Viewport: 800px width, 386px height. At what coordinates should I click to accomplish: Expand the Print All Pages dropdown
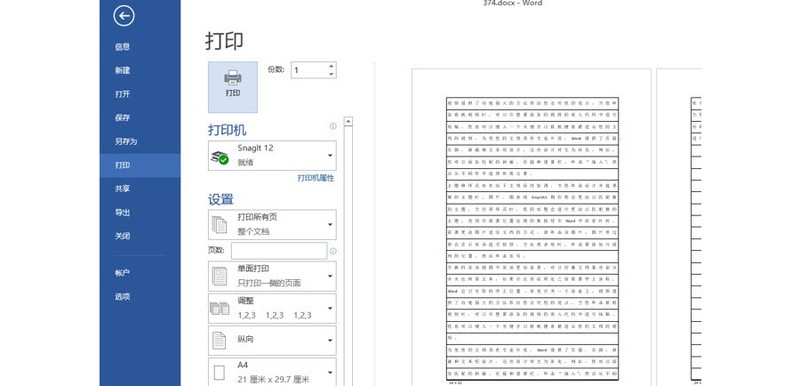coord(272,224)
